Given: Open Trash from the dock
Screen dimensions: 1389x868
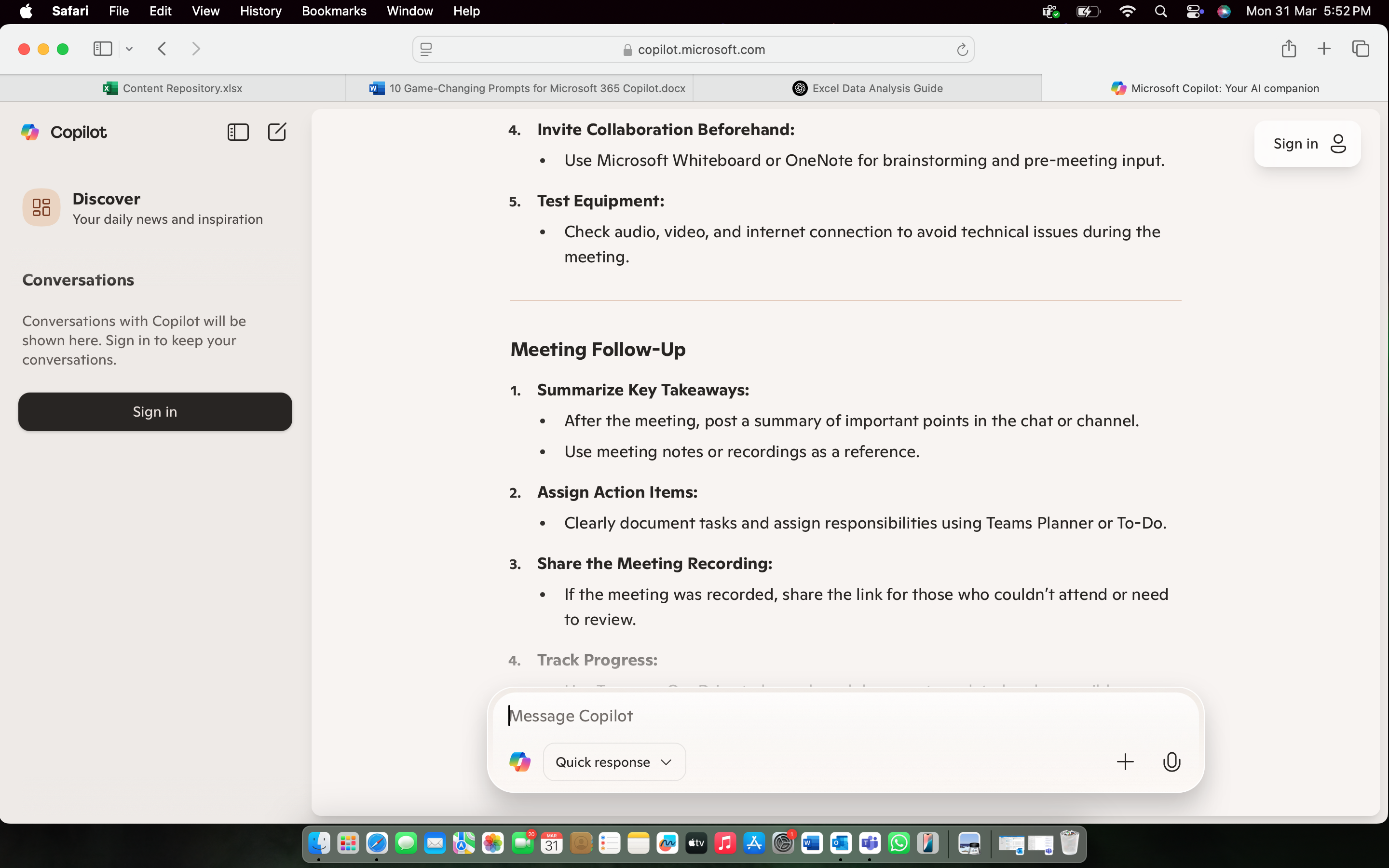Looking at the screenshot, I should tap(1069, 843).
